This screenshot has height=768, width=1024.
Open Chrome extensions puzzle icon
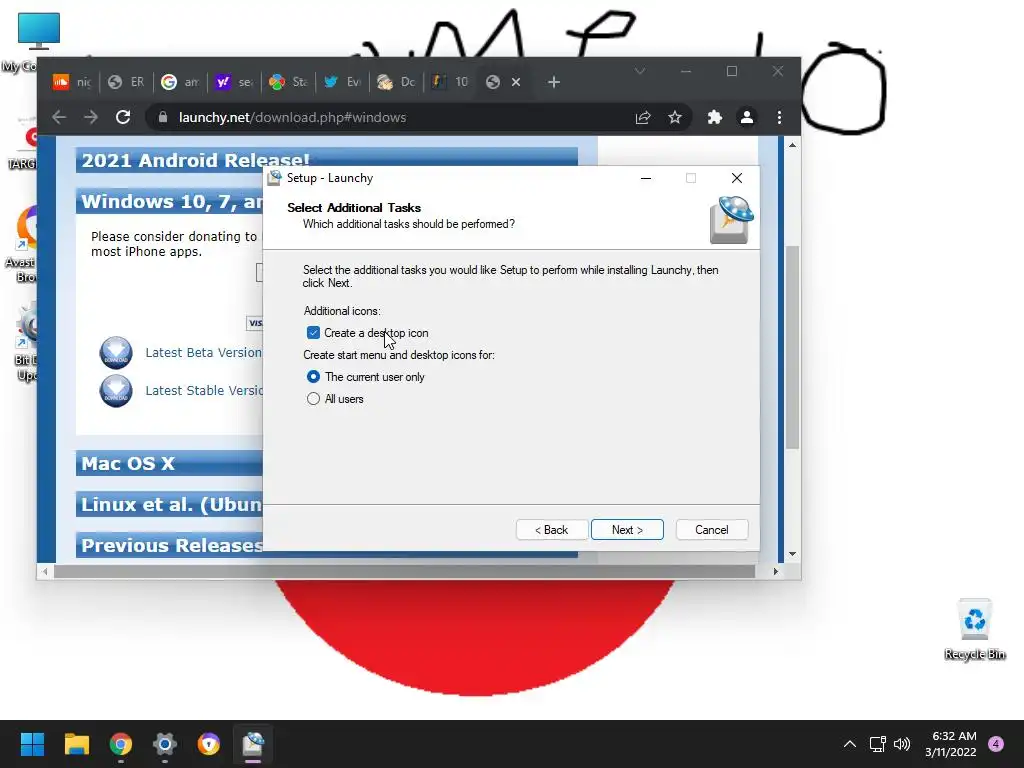point(714,118)
